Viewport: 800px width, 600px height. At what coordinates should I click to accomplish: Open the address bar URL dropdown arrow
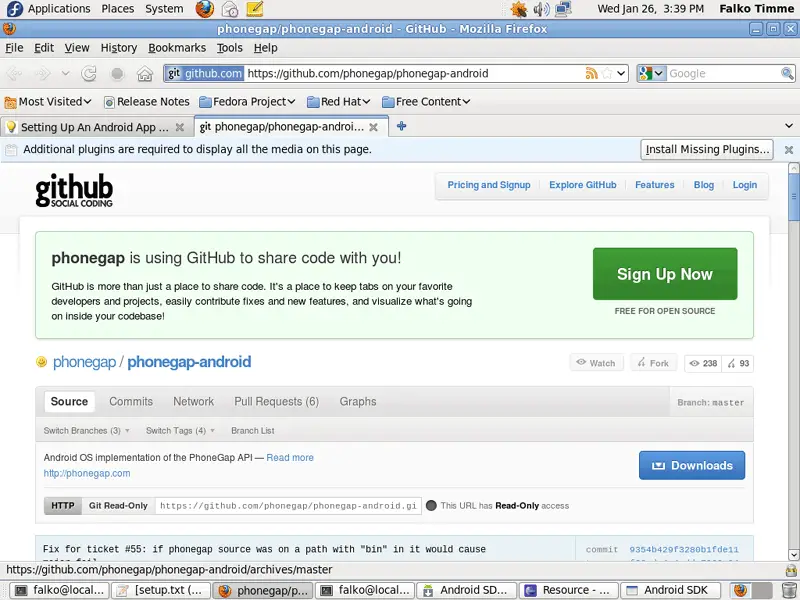[621, 73]
